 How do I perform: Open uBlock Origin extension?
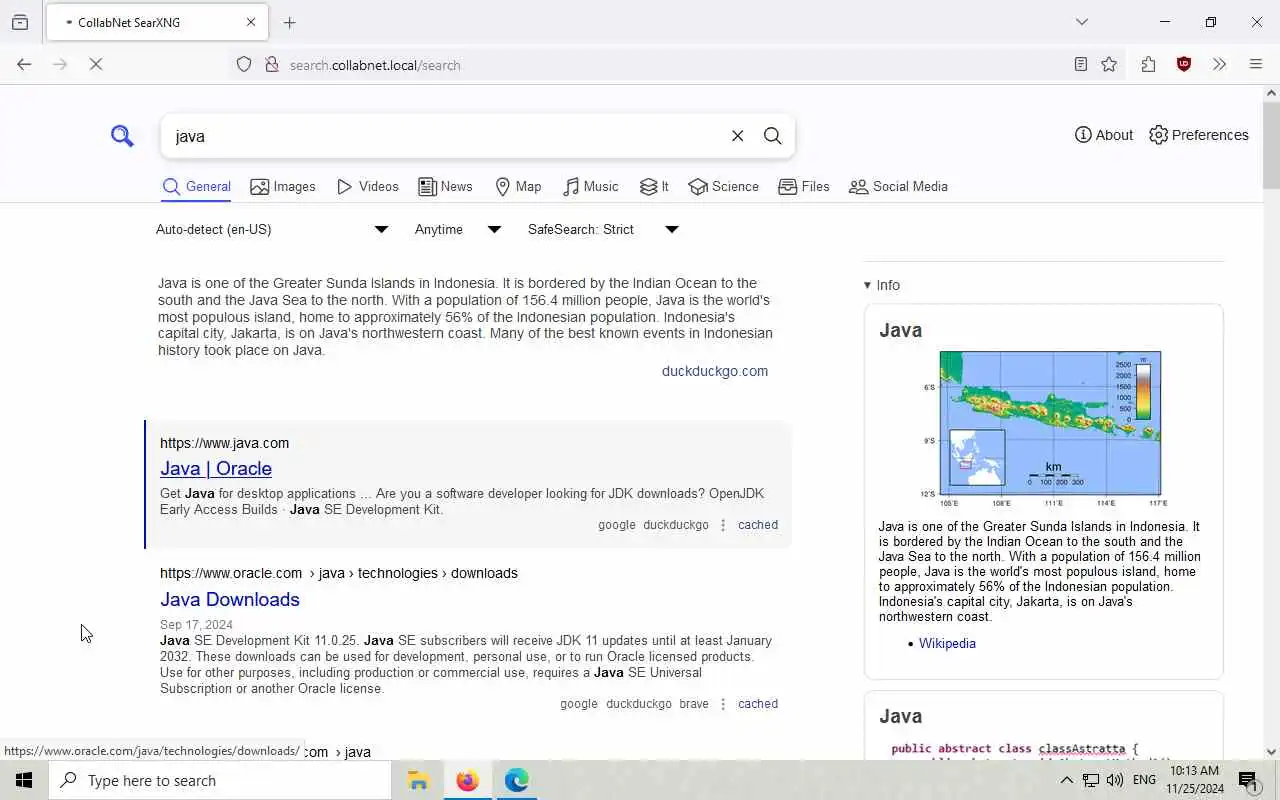click(x=1184, y=64)
